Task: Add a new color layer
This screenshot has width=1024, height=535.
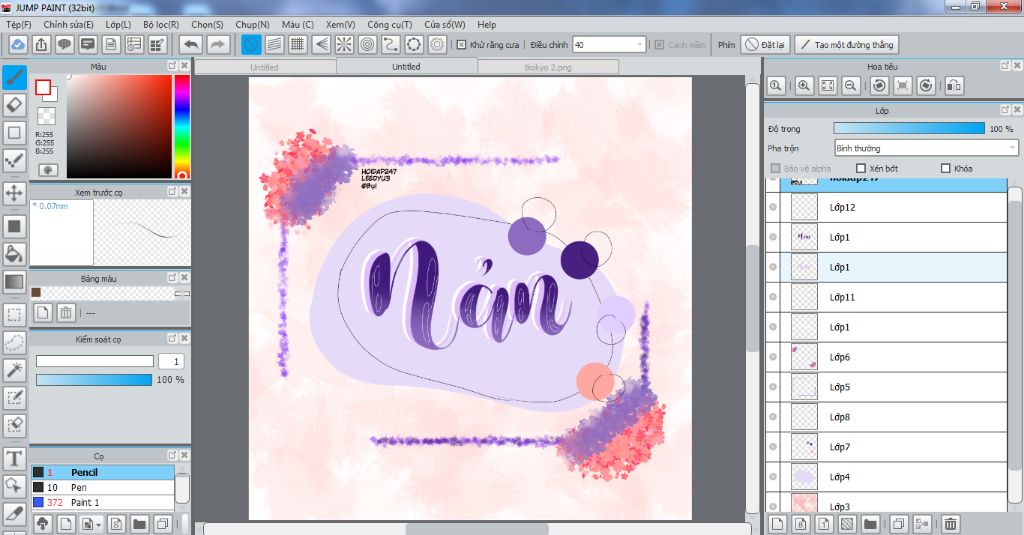Action: (777, 523)
